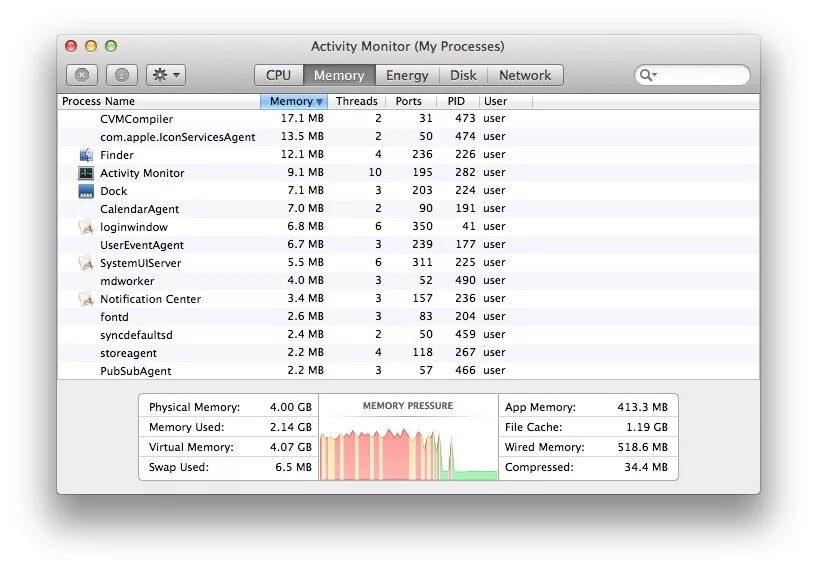Select the com.apple.IconServicesAgent process row
The image size is (817, 573).
(x=408, y=136)
